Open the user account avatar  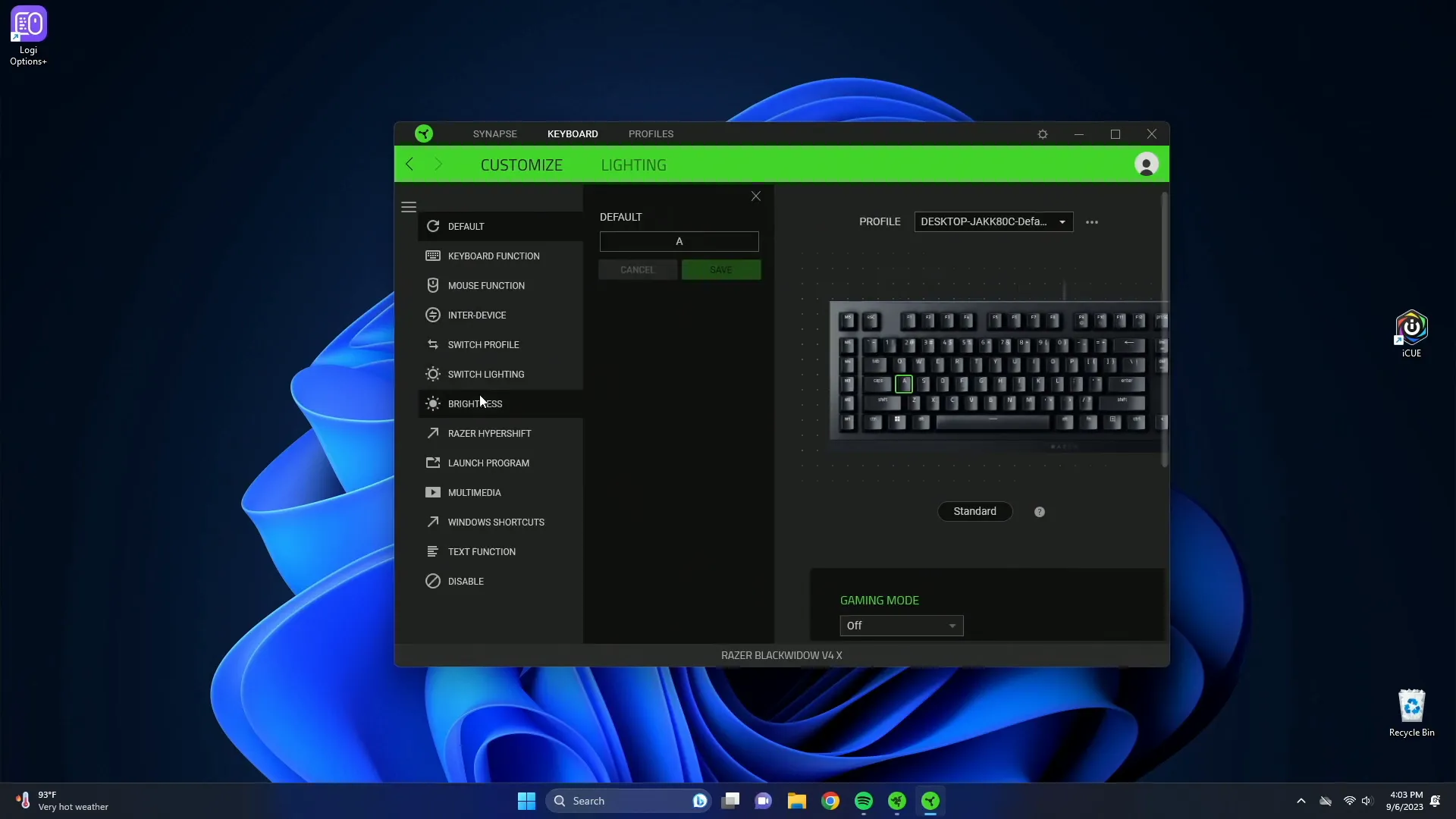[x=1146, y=165]
